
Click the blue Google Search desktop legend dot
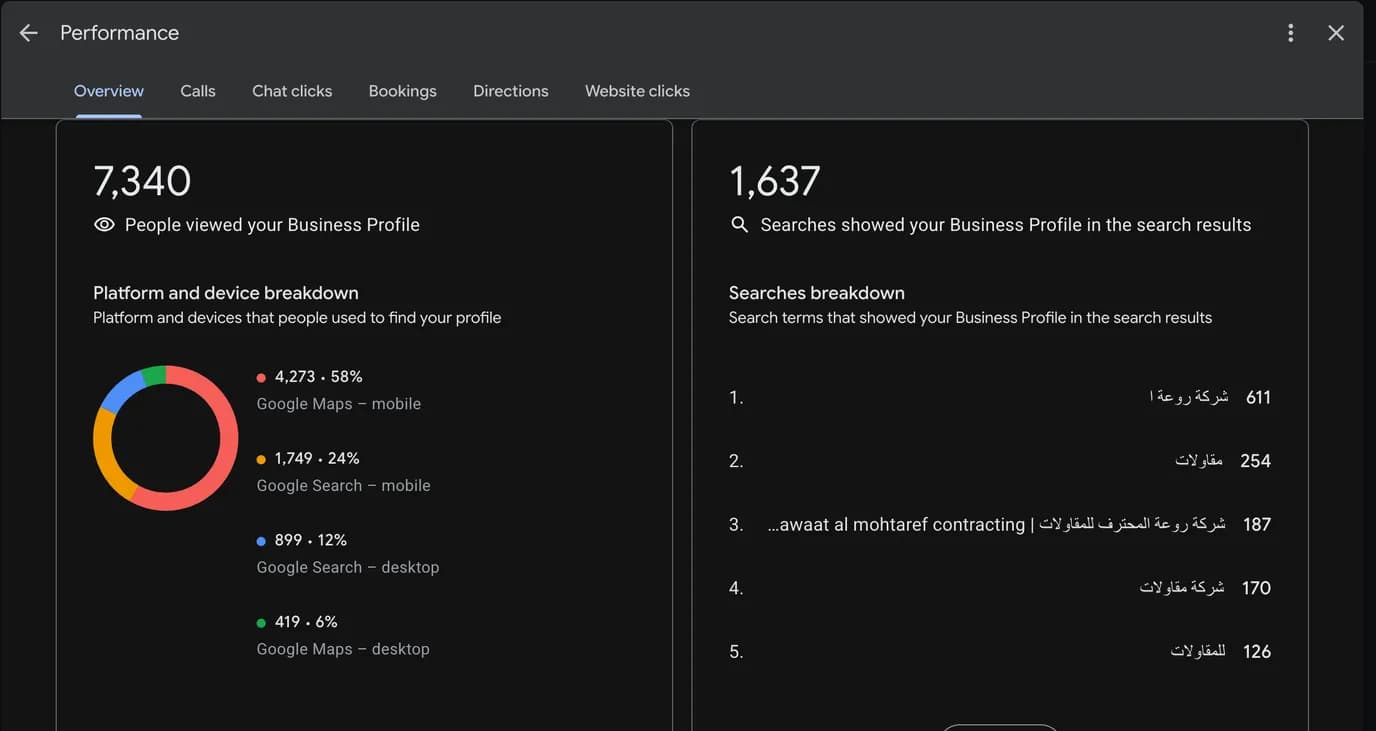261,541
